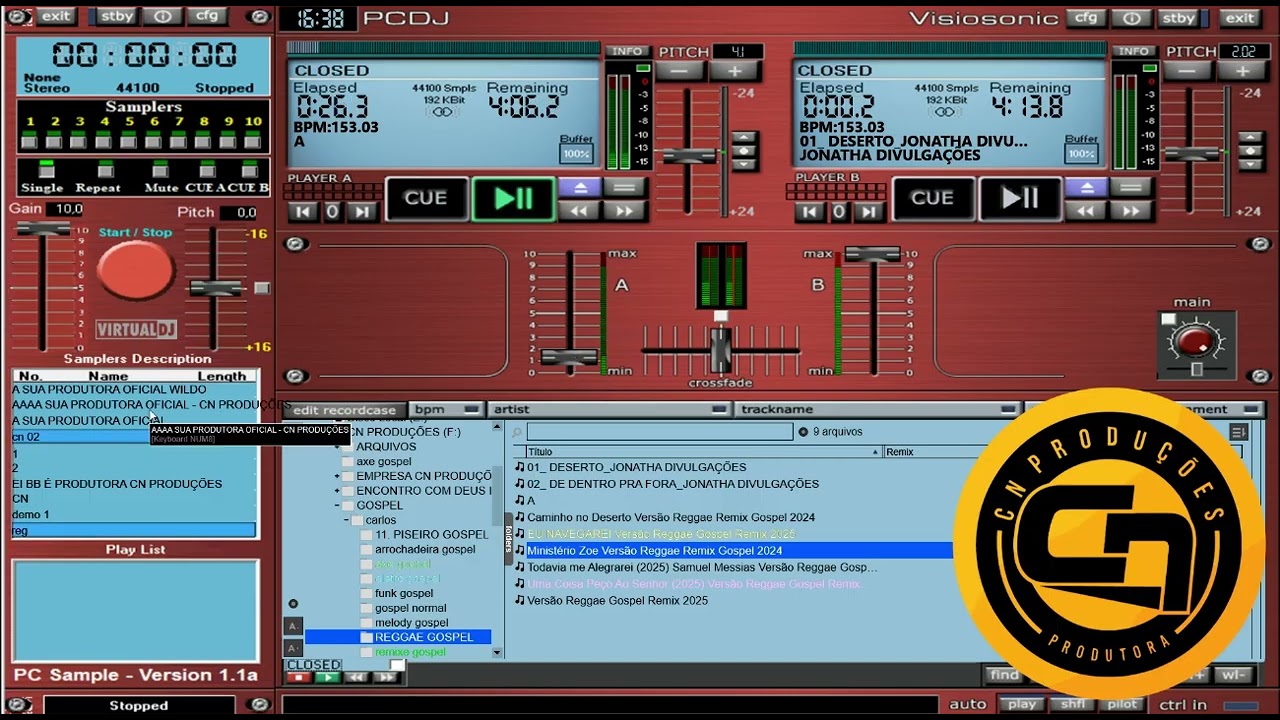Open the info icon in PC Sample panel
The width and height of the screenshot is (1280, 720).
point(161,16)
